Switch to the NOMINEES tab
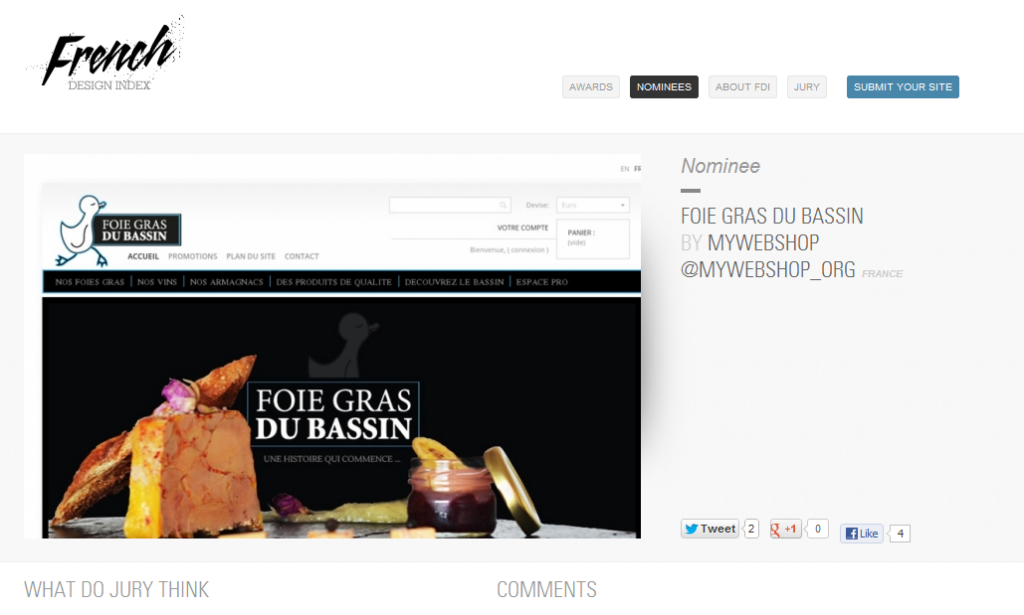Image resolution: width=1024 pixels, height=615 pixels. (663, 87)
